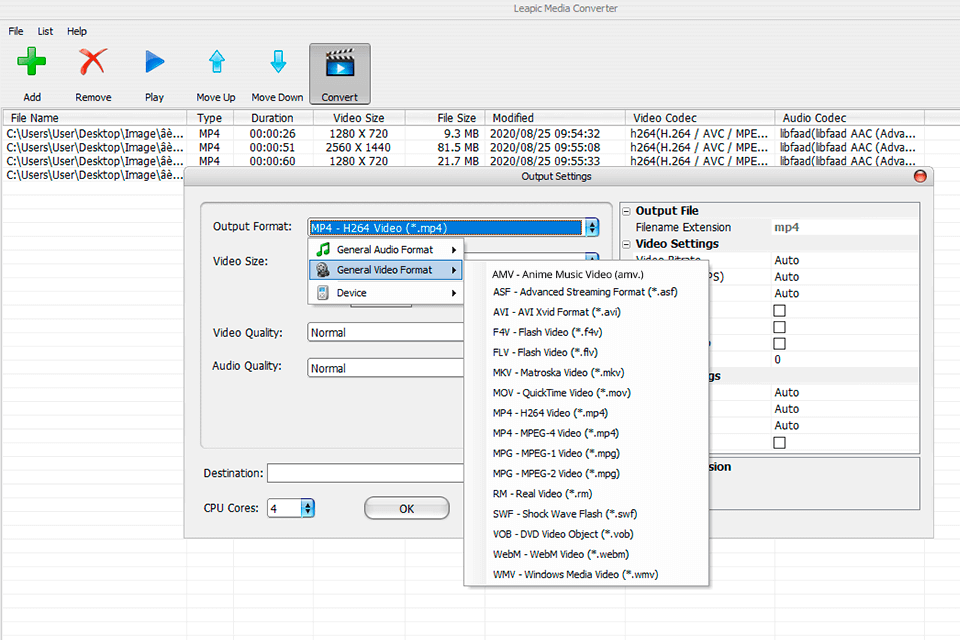Collapse the Output File section
The width and height of the screenshot is (960, 640).
pyautogui.click(x=626, y=211)
